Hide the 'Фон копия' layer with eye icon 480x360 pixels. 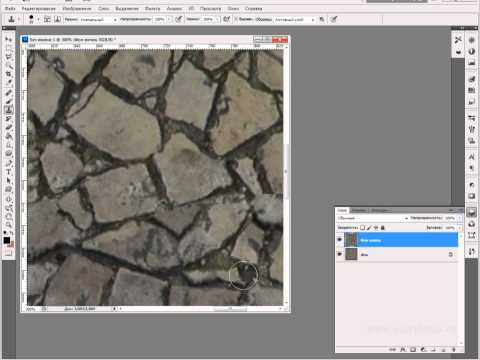point(340,240)
